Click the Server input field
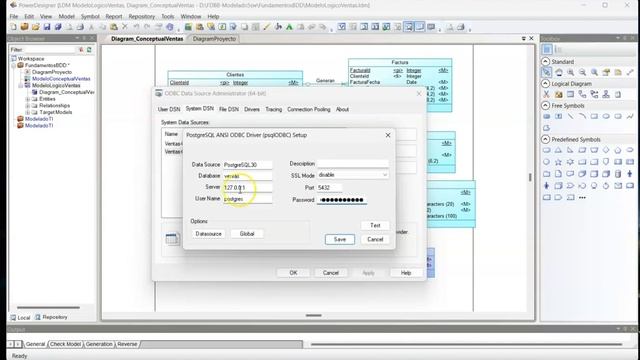 (247, 187)
